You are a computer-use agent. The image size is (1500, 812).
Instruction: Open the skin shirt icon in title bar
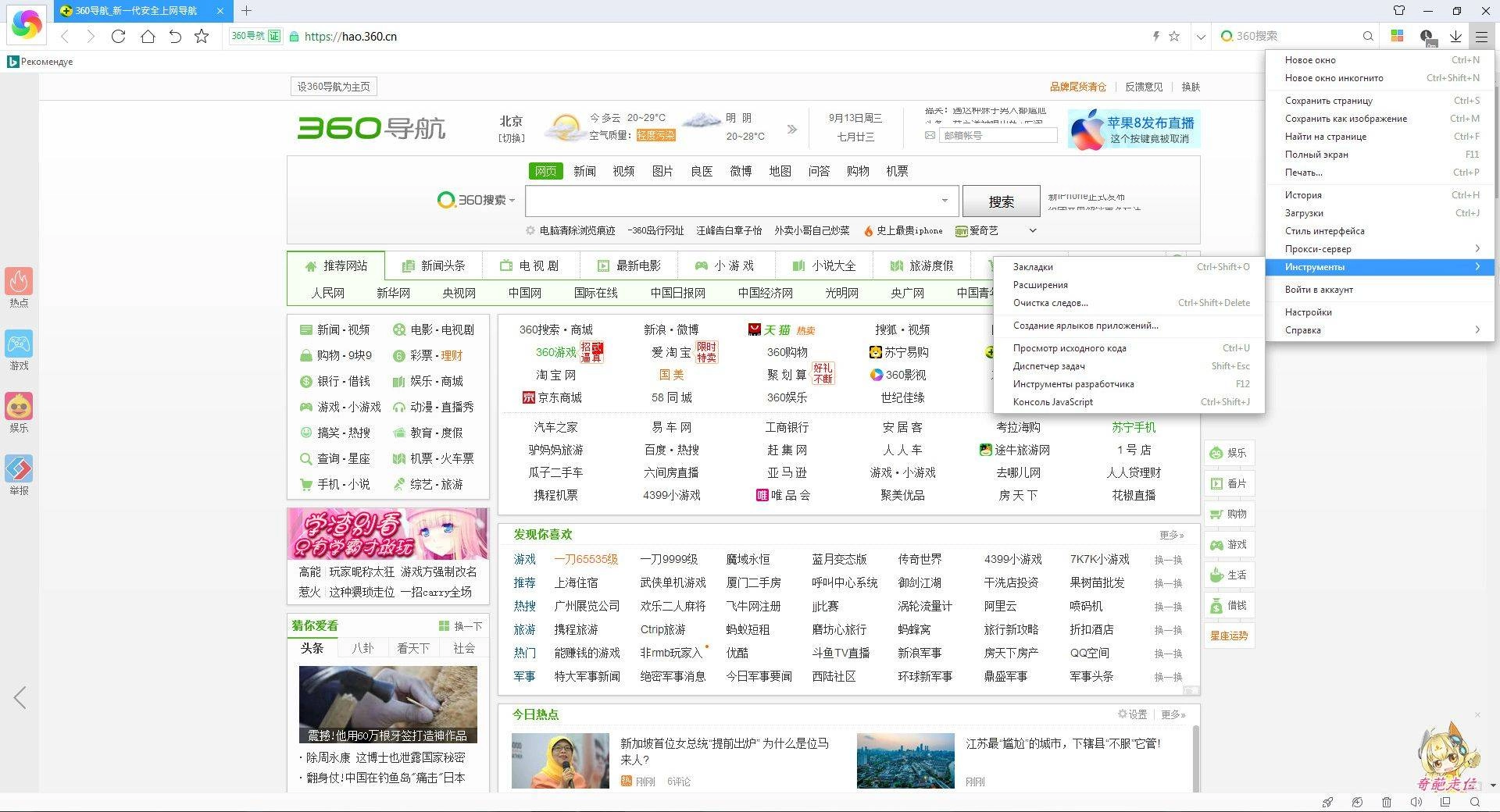[x=1399, y=10]
